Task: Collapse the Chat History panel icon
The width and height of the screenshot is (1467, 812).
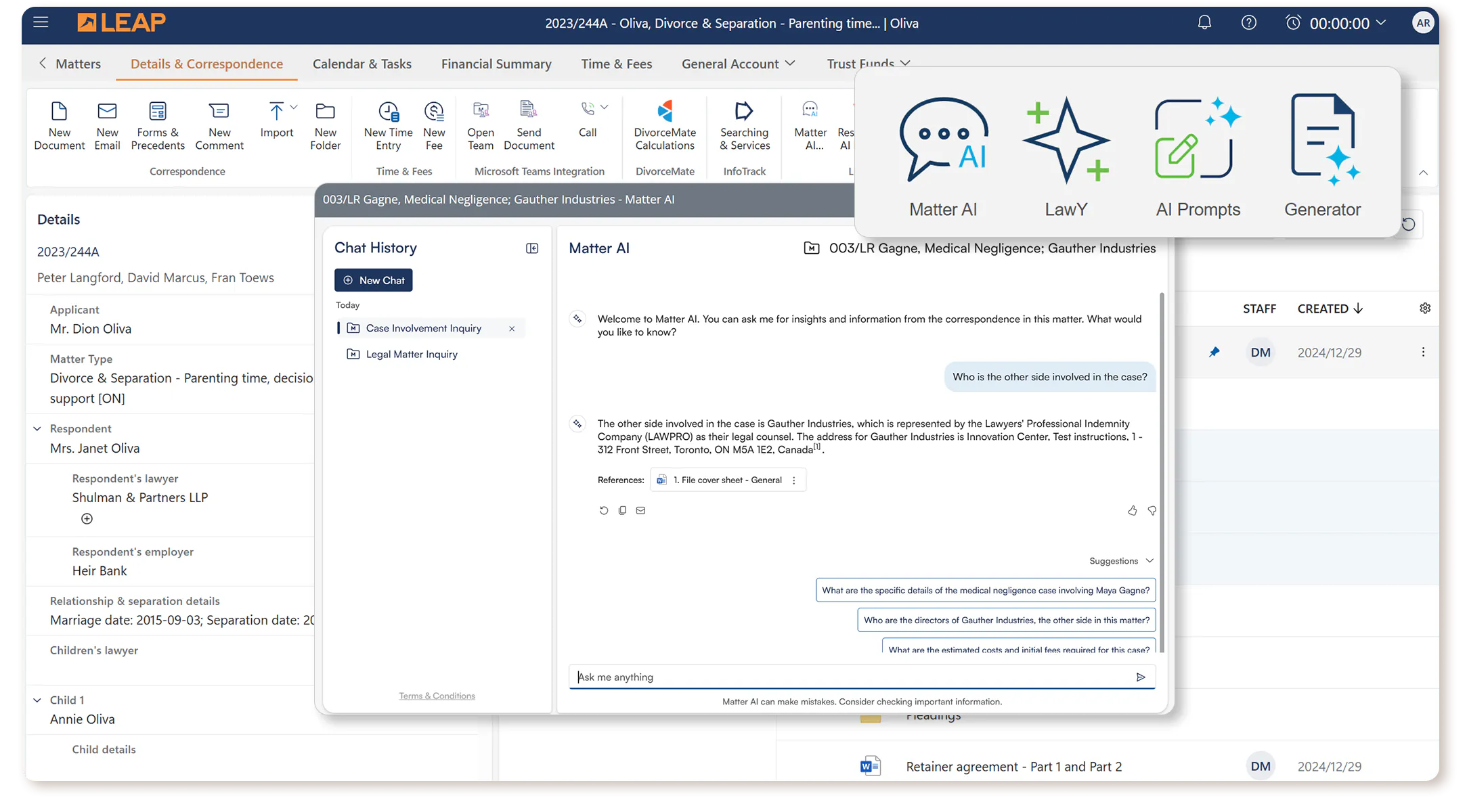Action: (x=532, y=248)
